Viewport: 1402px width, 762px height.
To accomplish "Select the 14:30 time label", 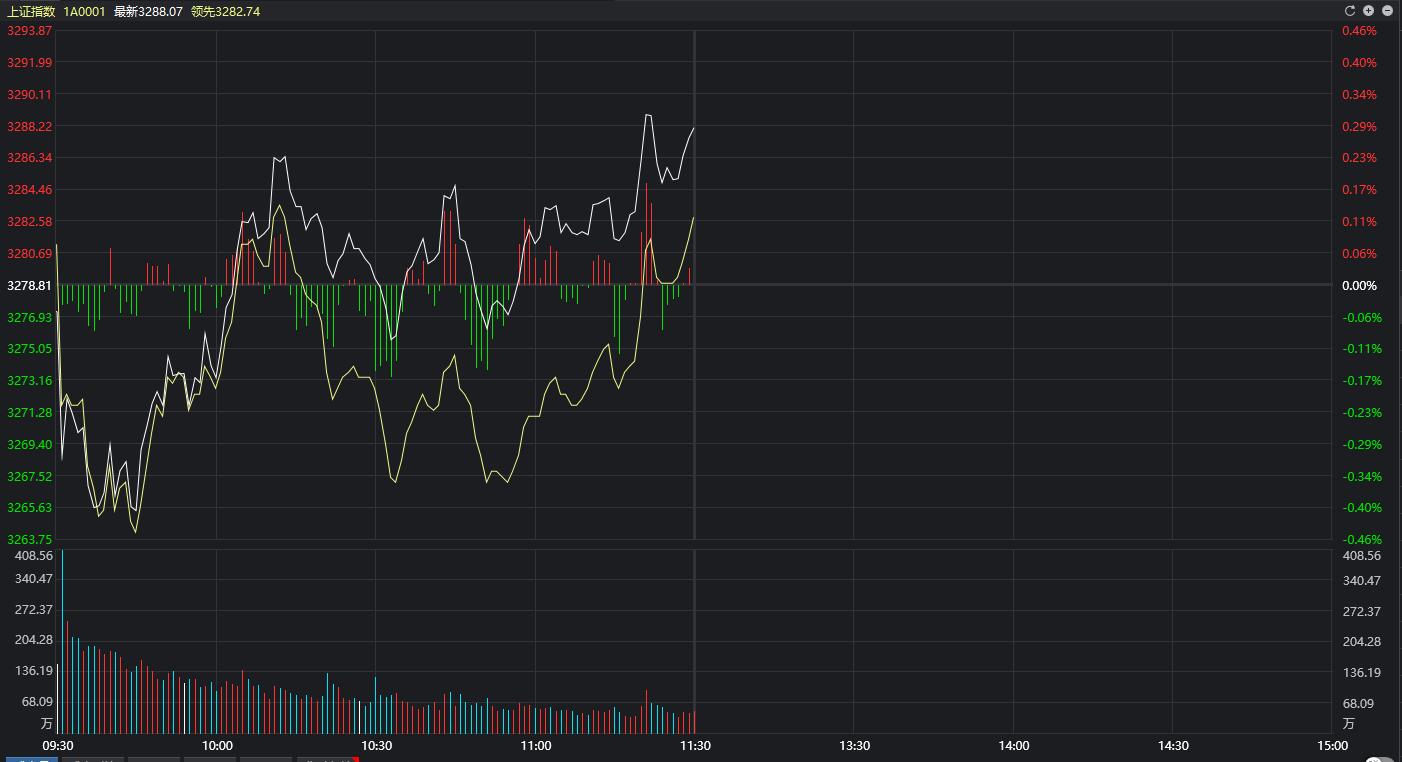I will [x=1173, y=746].
